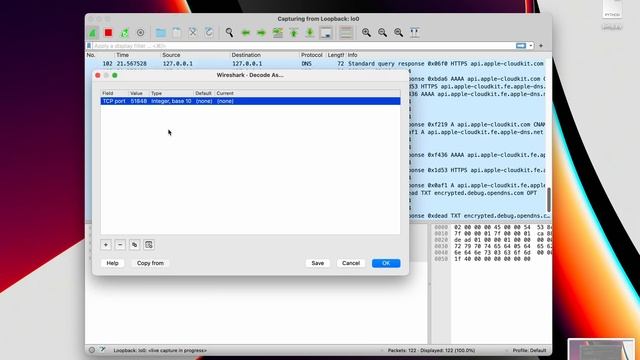Screen dimensions: 640x360
Task: Click the save capture file icon
Action: tap(176, 33)
